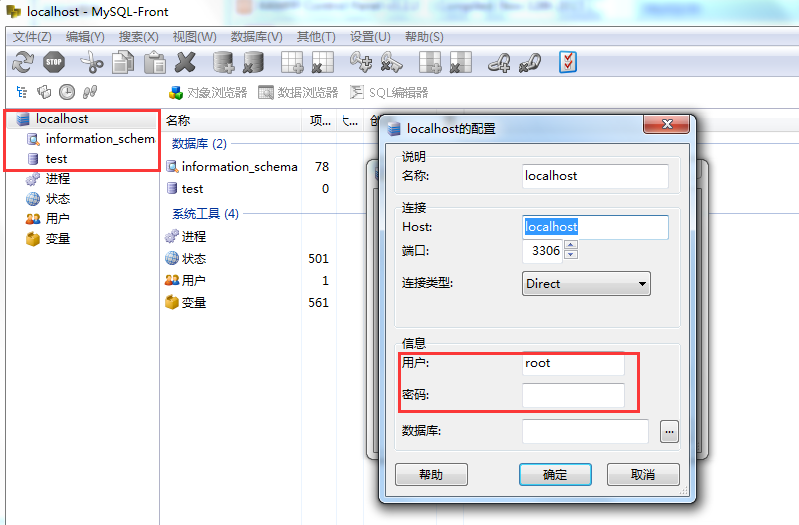Increase port number with up spinner arrow
This screenshot has width=799, height=525.
tap(571, 245)
